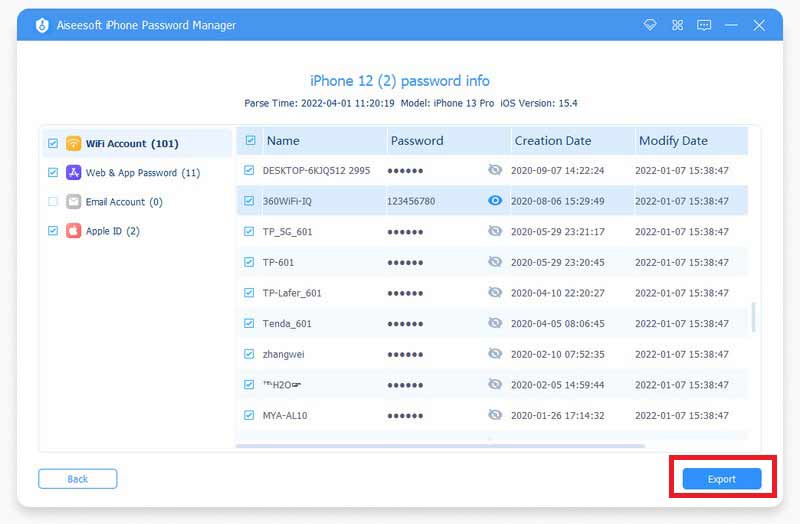Reveal password for TP-Lafer_601
Screen dimensions: 800x524
[x=494, y=292]
